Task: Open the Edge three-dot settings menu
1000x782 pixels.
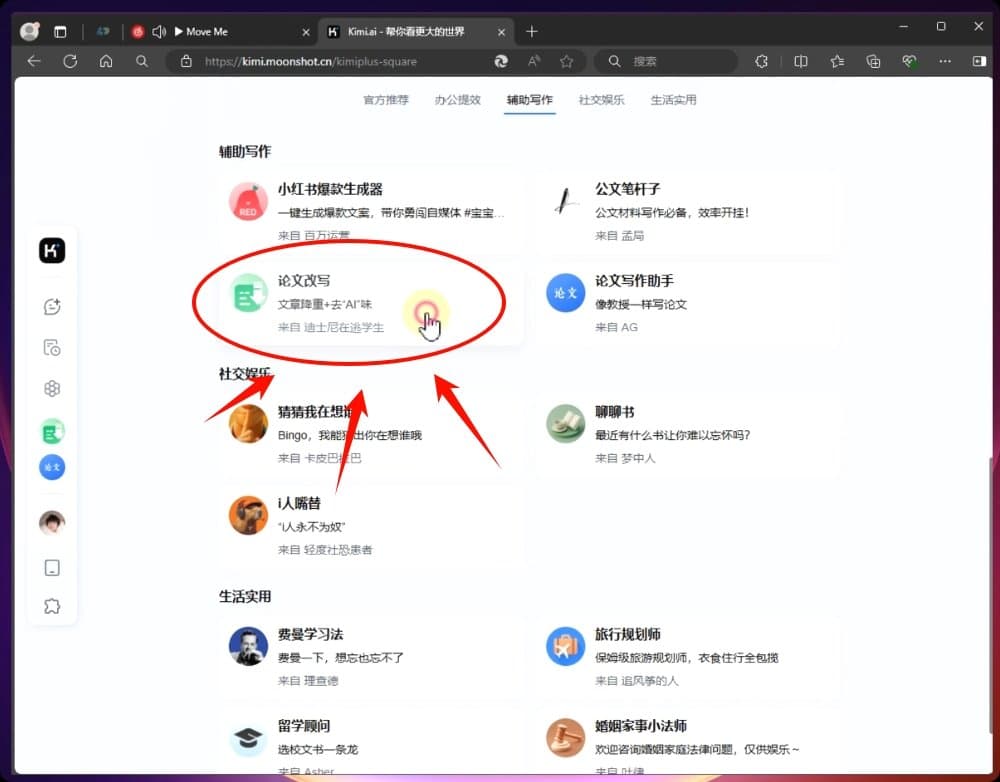Action: pyautogui.click(x=943, y=61)
